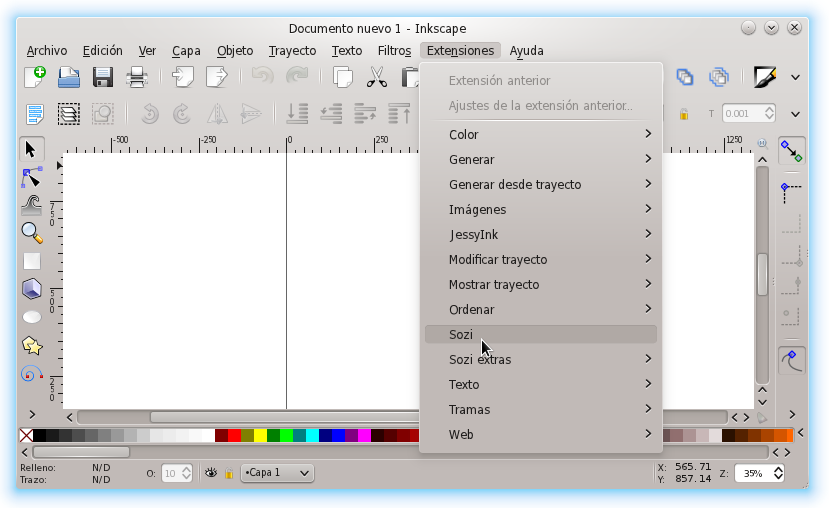Expand the Color submenu

[541, 134]
